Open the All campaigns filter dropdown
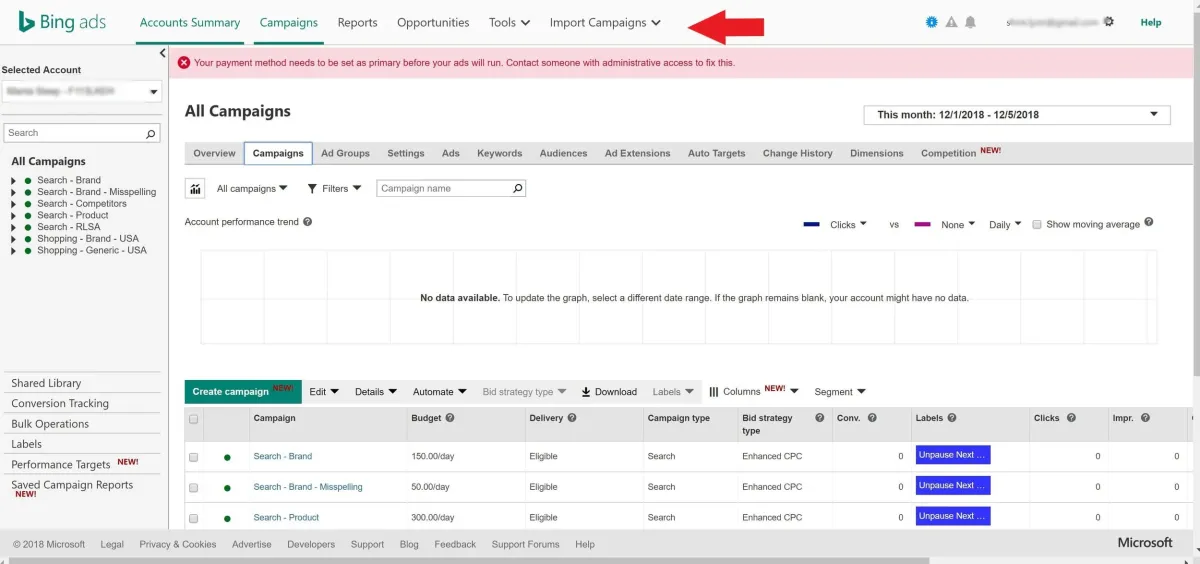The height and width of the screenshot is (564, 1200). coord(252,188)
